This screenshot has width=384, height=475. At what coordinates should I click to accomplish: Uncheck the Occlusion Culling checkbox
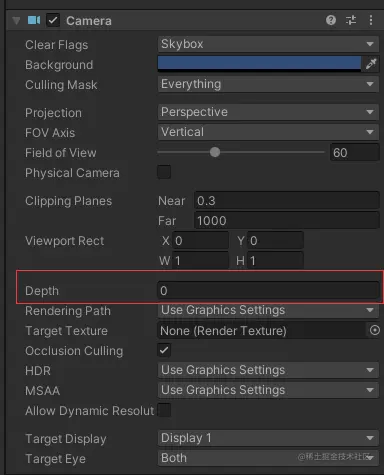tap(164, 350)
